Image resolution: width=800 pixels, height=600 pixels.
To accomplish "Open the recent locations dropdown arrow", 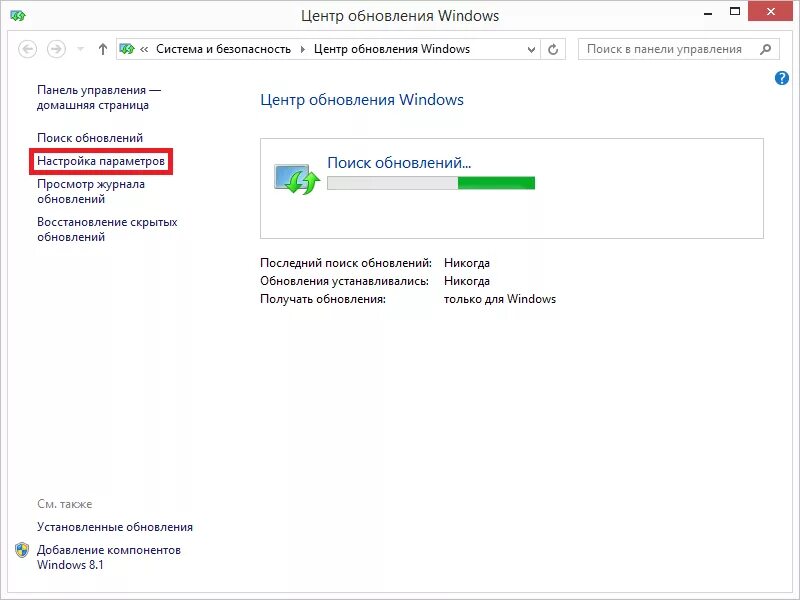I will pyautogui.click(x=81, y=49).
